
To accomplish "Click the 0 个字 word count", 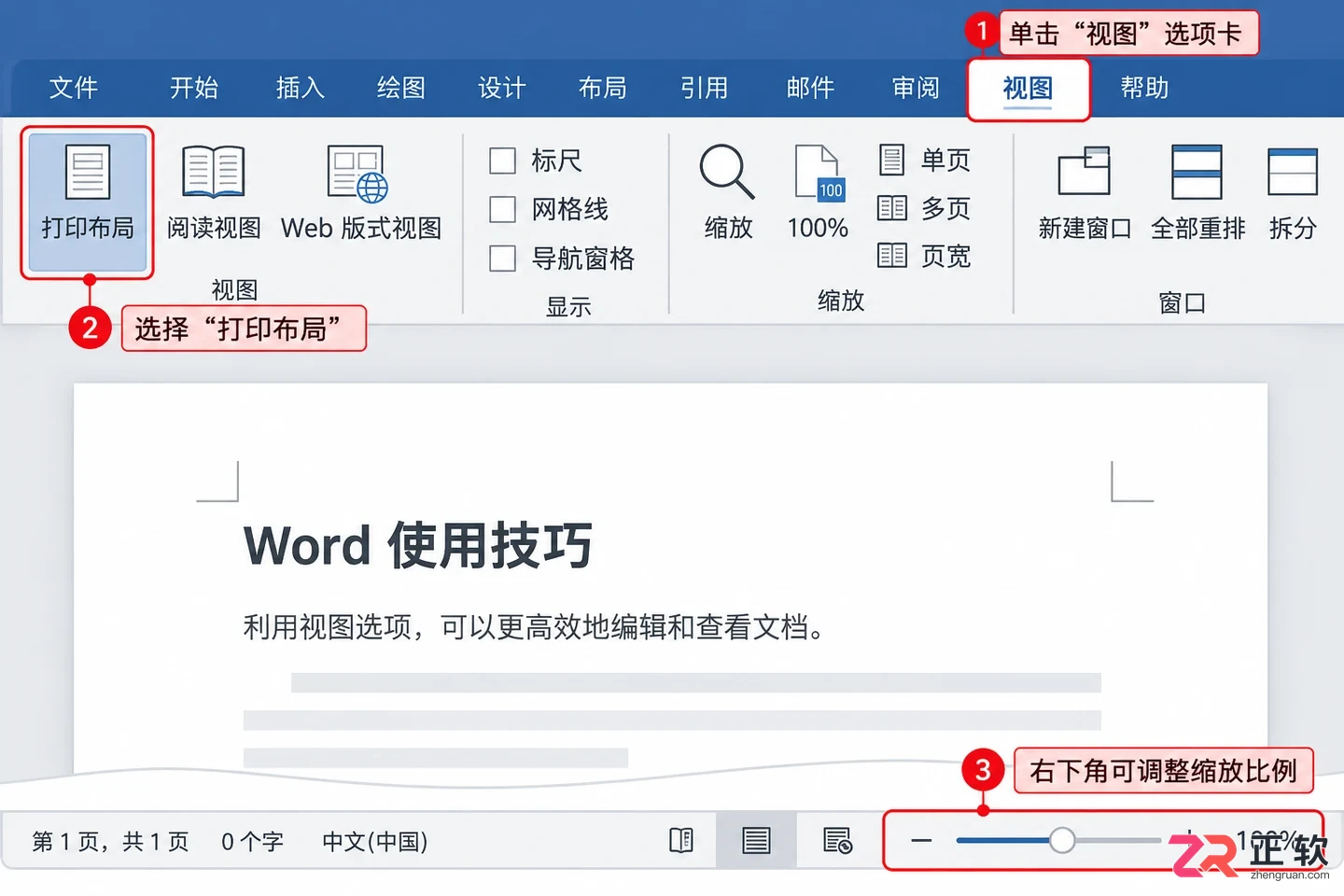I will tap(252, 841).
